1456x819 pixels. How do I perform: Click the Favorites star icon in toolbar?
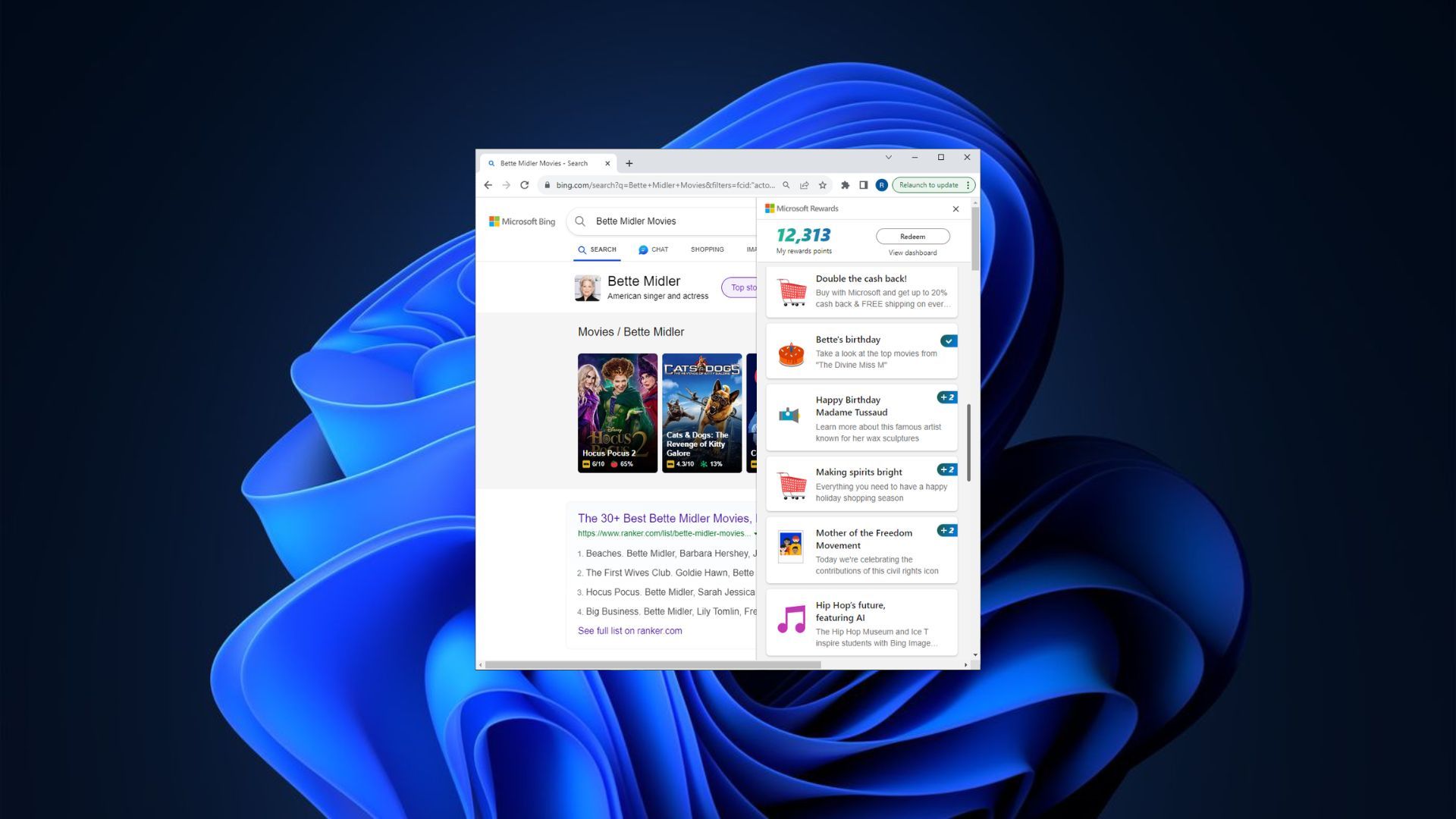click(x=823, y=184)
